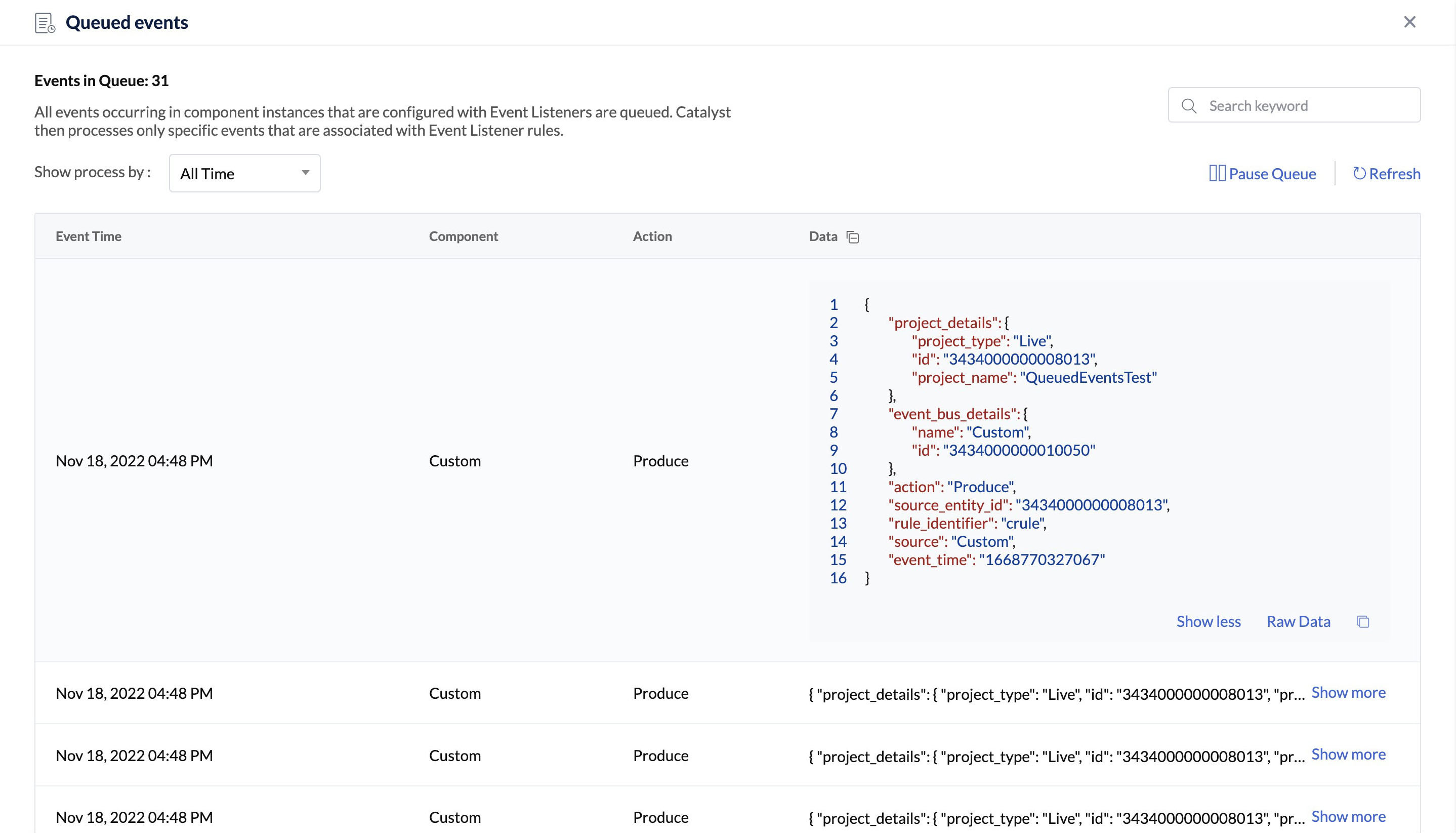The image size is (1456, 833).
Task: Copy the expanded JSON using copy icon
Action: [1363, 622]
